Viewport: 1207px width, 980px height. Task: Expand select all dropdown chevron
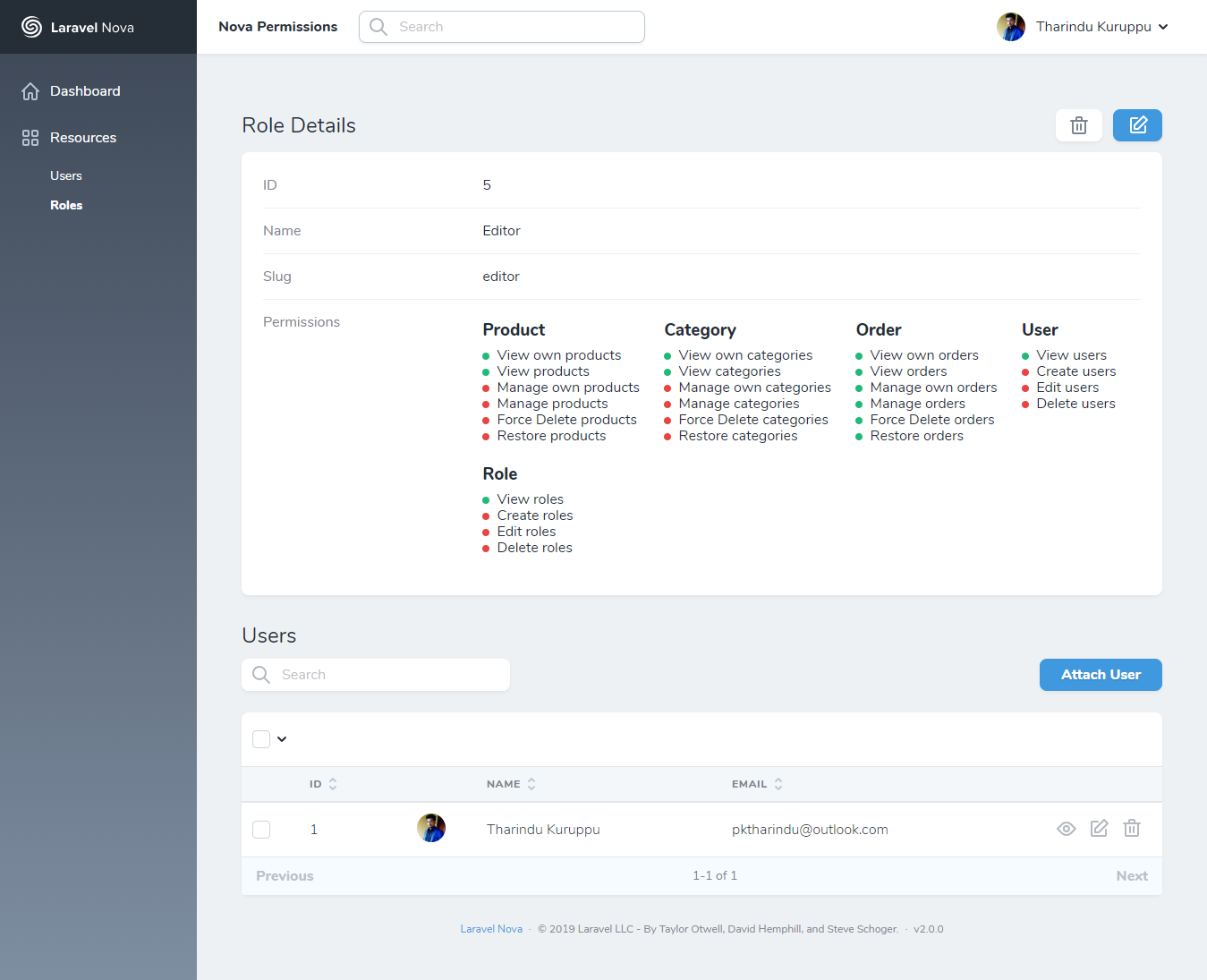click(282, 739)
